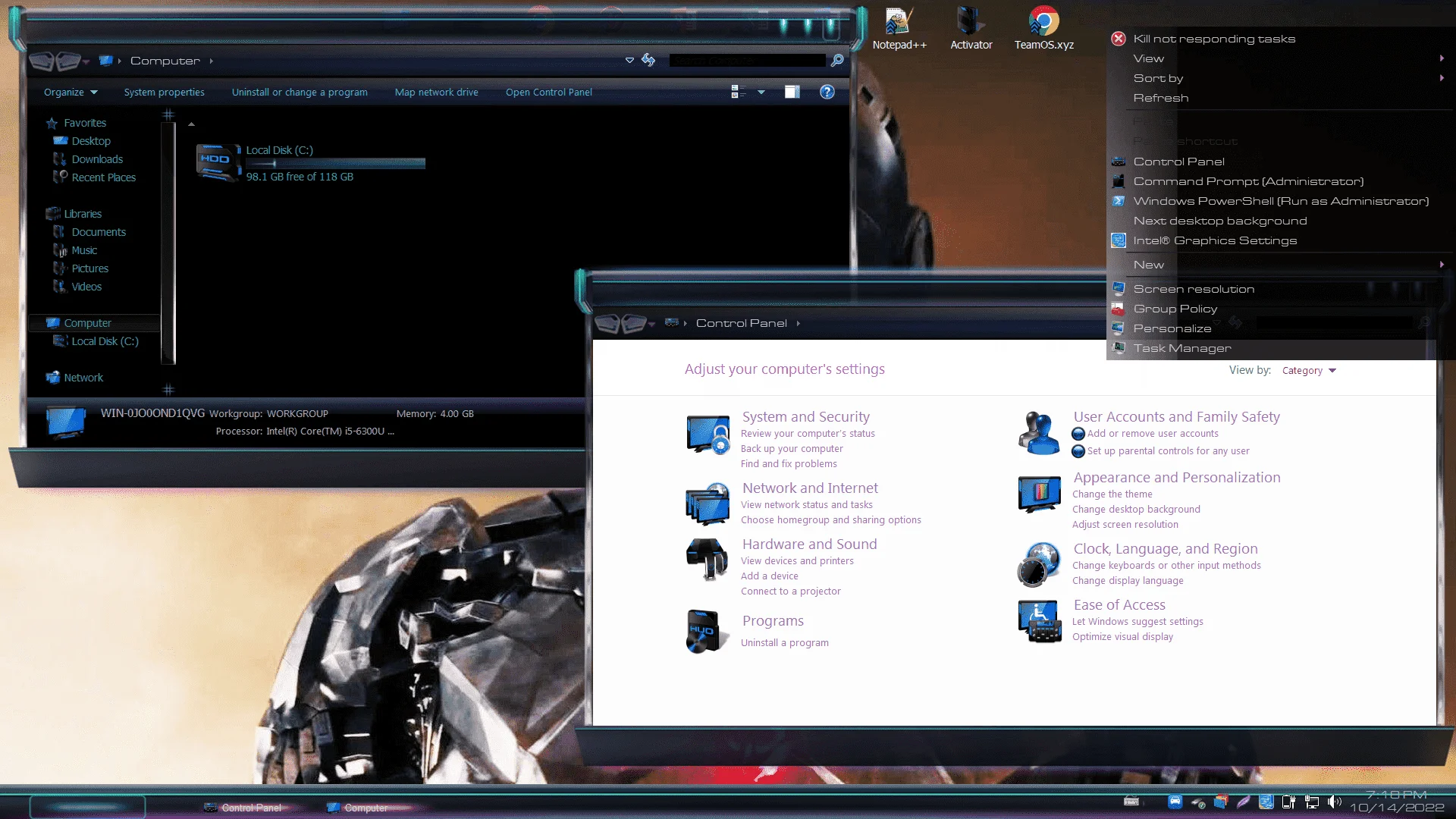
Task: Click the preview pane icon in Computer toolbar
Action: point(792,92)
